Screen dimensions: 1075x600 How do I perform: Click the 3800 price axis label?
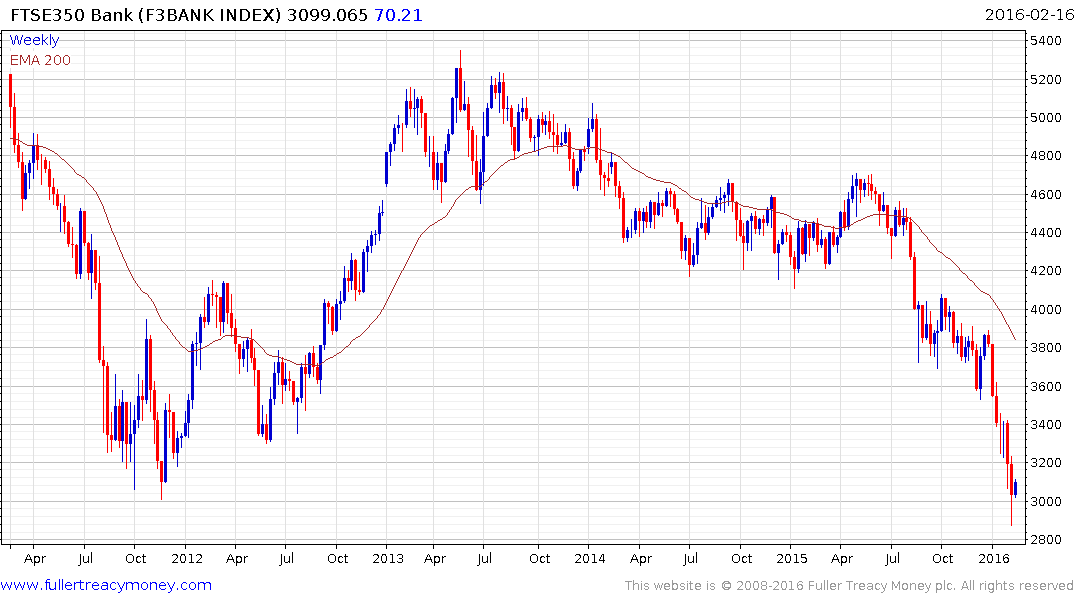1046,348
